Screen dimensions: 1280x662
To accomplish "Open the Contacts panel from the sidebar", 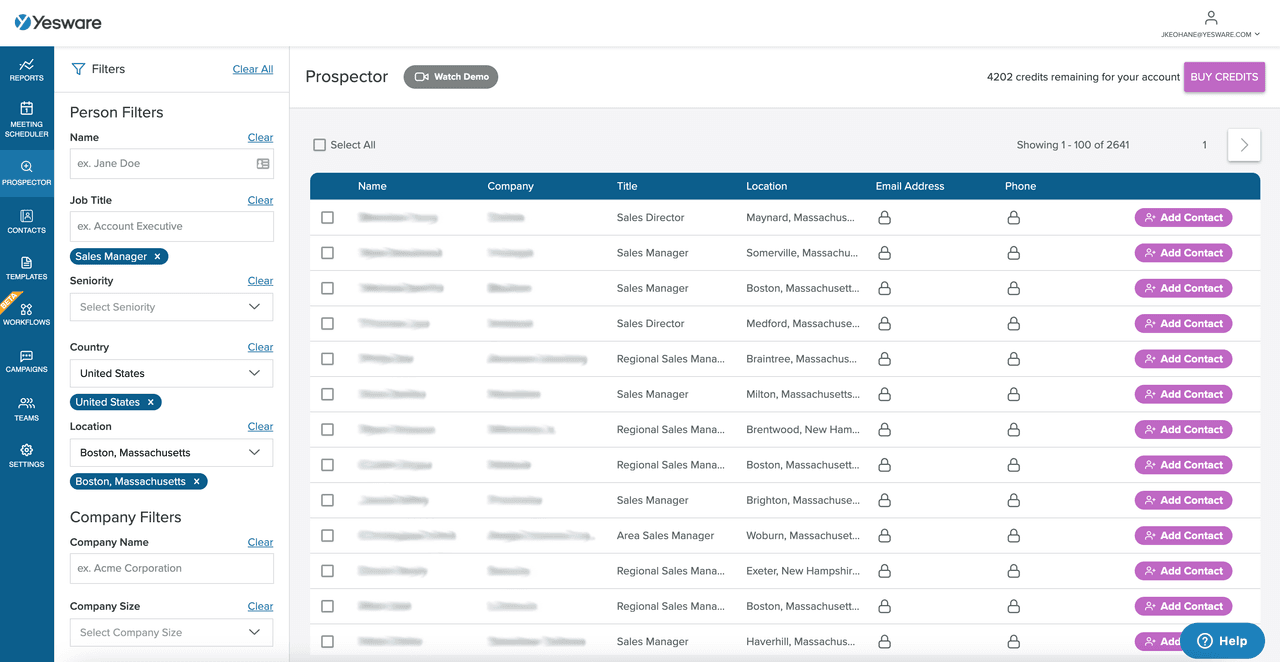I will [x=26, y=222].
